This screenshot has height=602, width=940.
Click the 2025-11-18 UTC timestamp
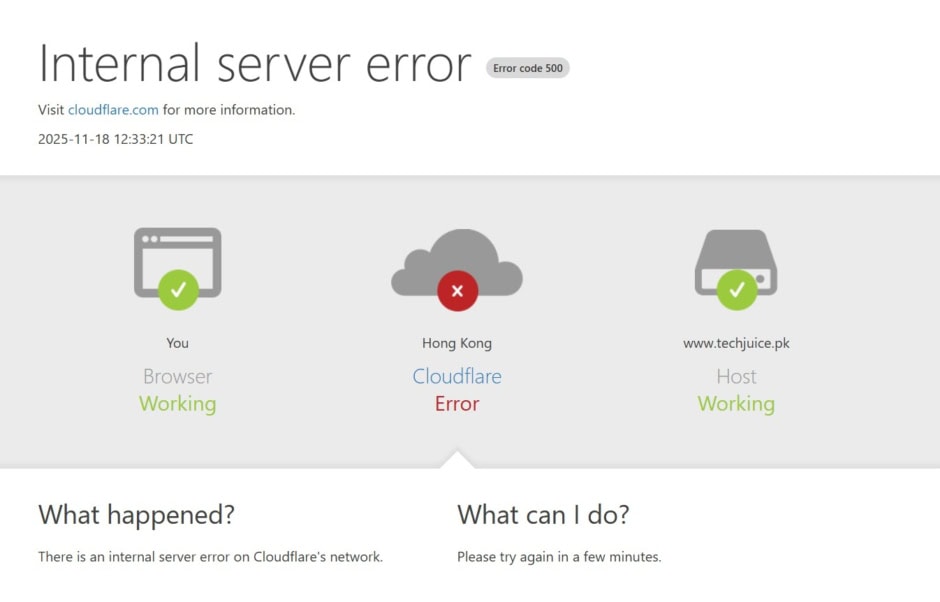(x=115, y=138)
